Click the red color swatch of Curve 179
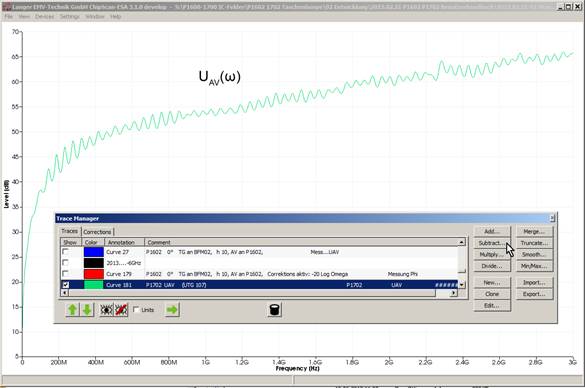 [94, 274]
